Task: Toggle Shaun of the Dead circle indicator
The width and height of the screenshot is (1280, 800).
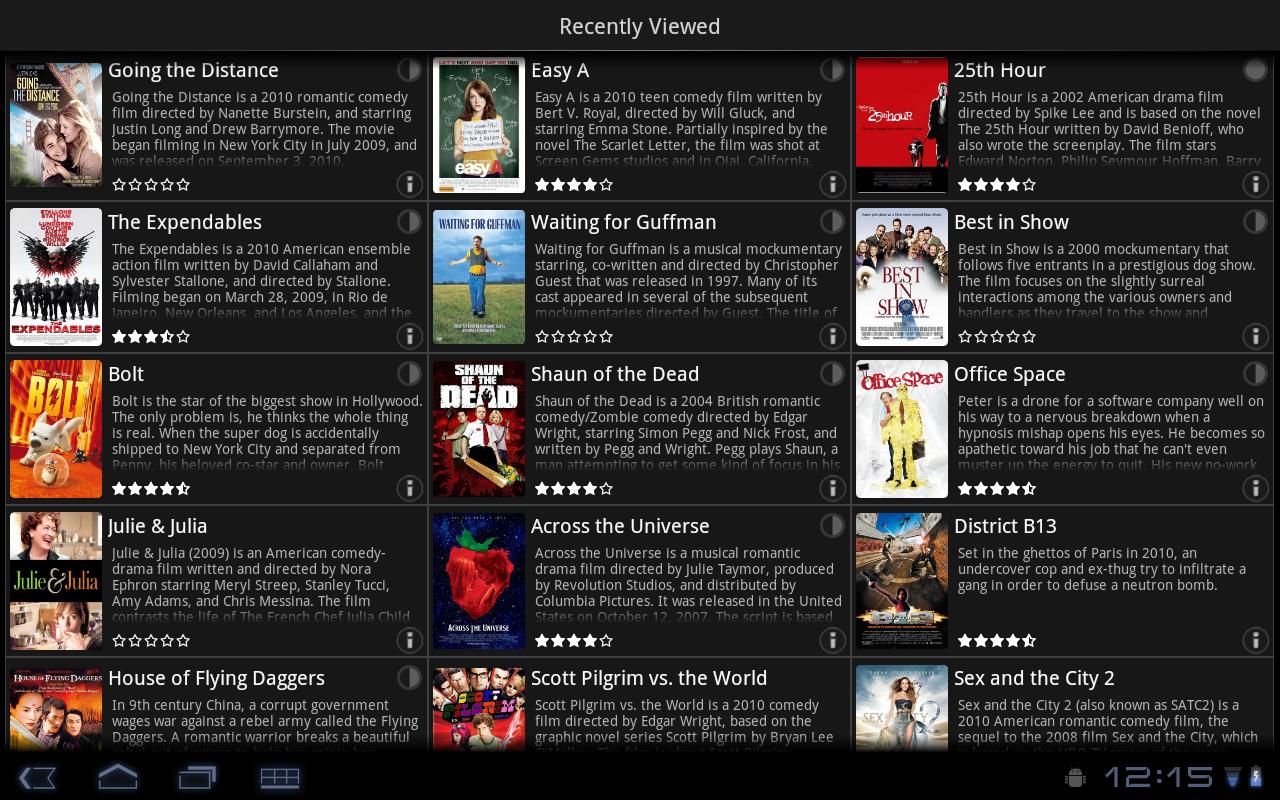Action: (x=832, y=373)
